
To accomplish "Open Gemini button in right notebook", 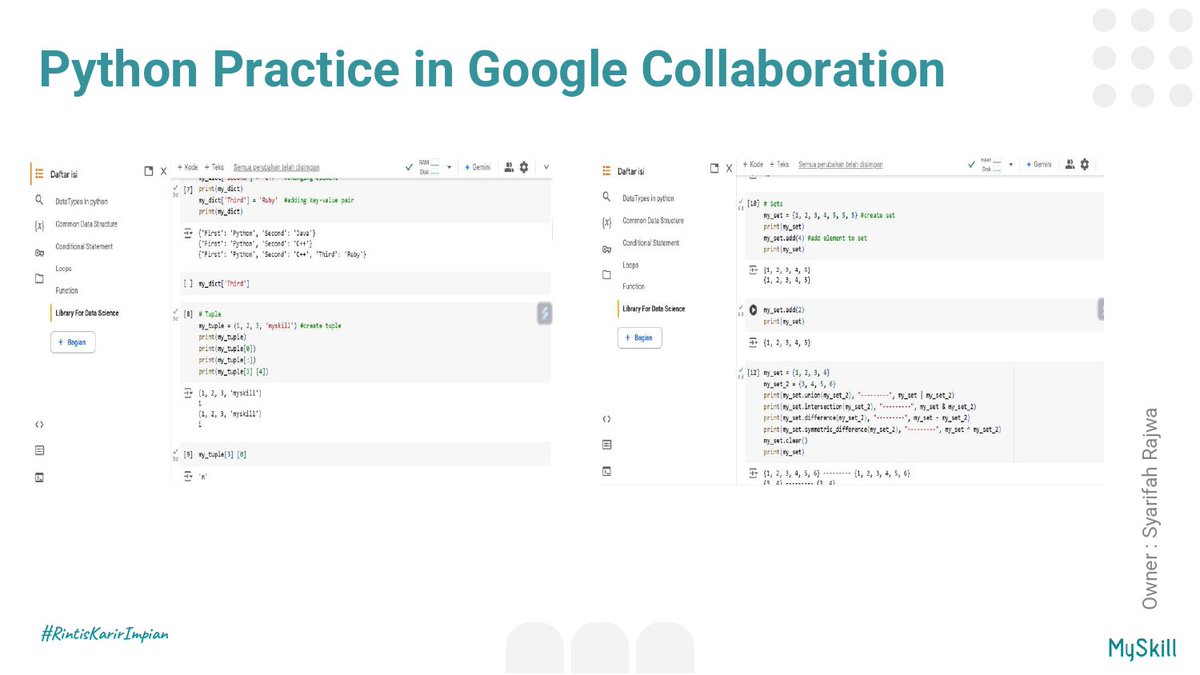I will point(1040,164).
